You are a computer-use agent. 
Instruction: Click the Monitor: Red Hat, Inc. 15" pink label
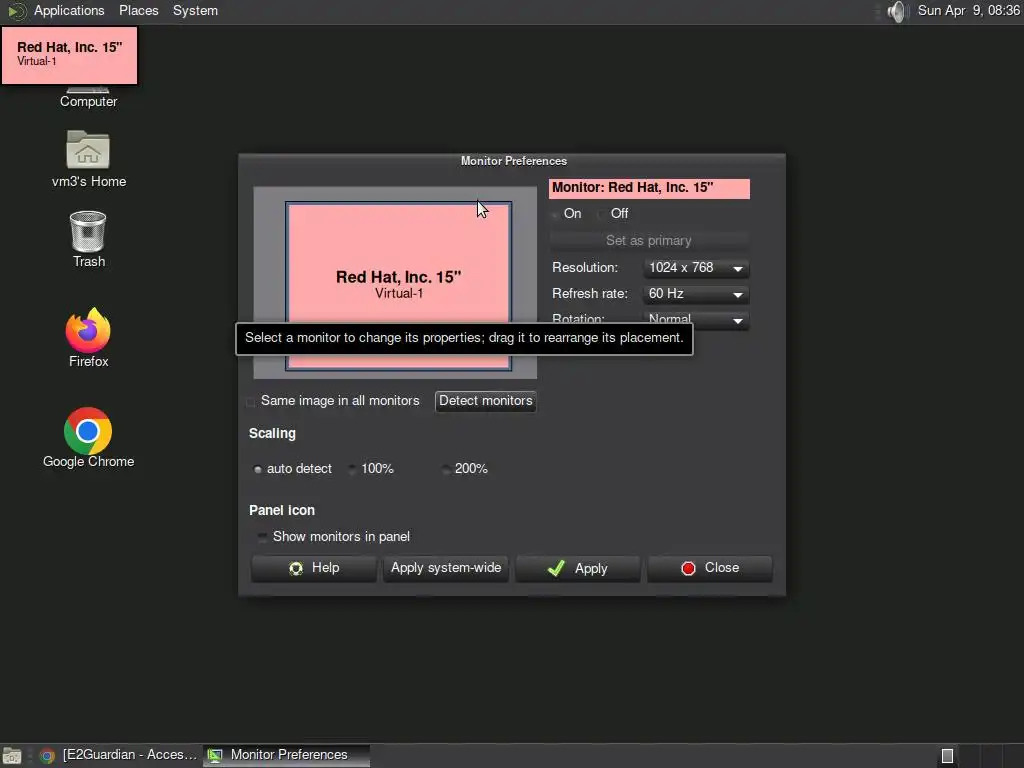pyautogui.click(x=649, y=188)
